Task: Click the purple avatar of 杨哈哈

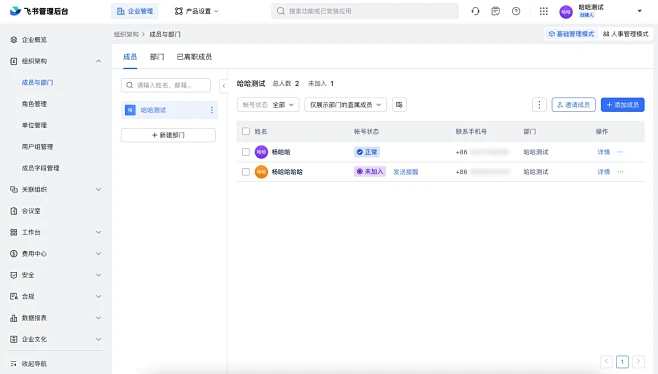Action: click(261, 152)
